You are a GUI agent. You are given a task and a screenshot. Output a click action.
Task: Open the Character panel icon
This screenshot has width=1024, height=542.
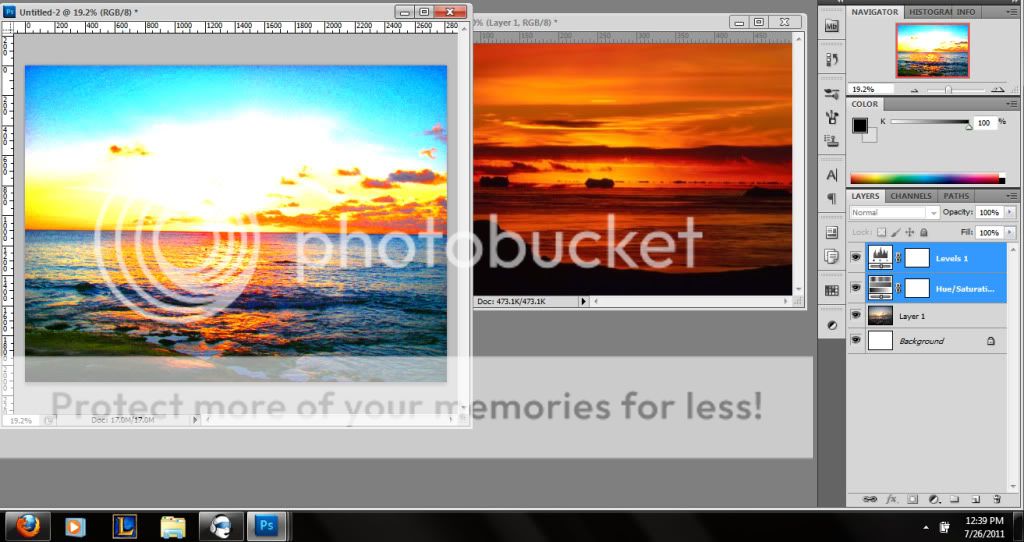831,175
